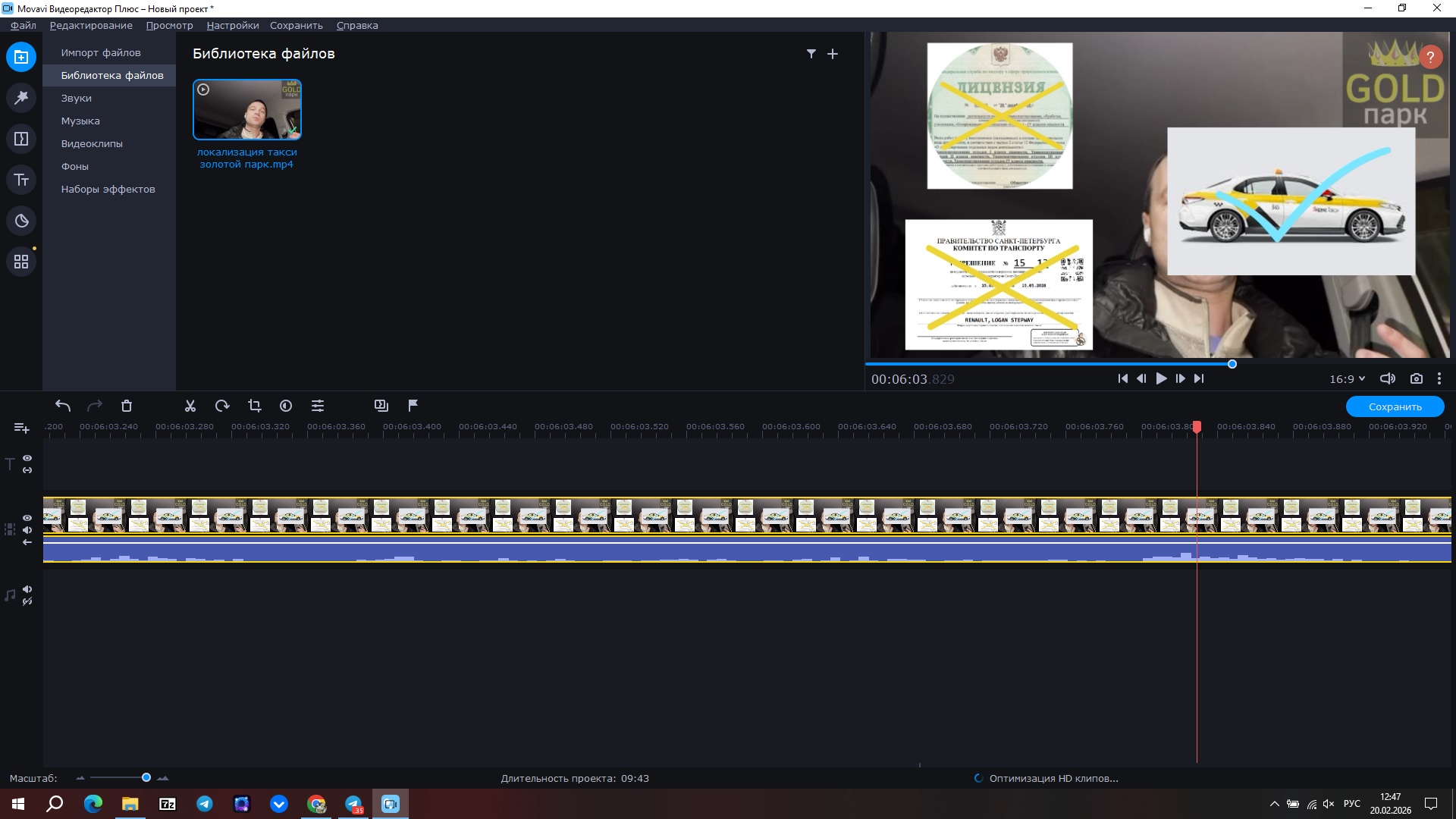This screenshot has width=1456, height=819.
Task: Expand the 16:9 aspect ratio dropdown
Action: pyautogui.click(x=1347, y=378)
